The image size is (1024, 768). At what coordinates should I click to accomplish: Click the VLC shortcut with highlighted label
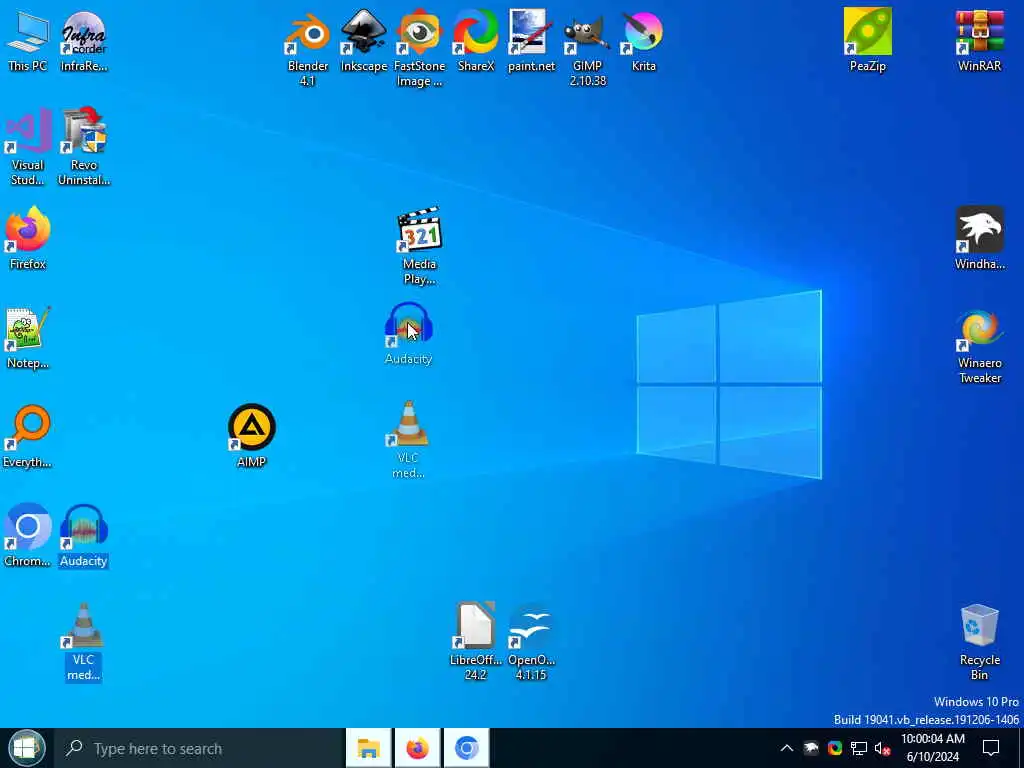tap(84, 642)
